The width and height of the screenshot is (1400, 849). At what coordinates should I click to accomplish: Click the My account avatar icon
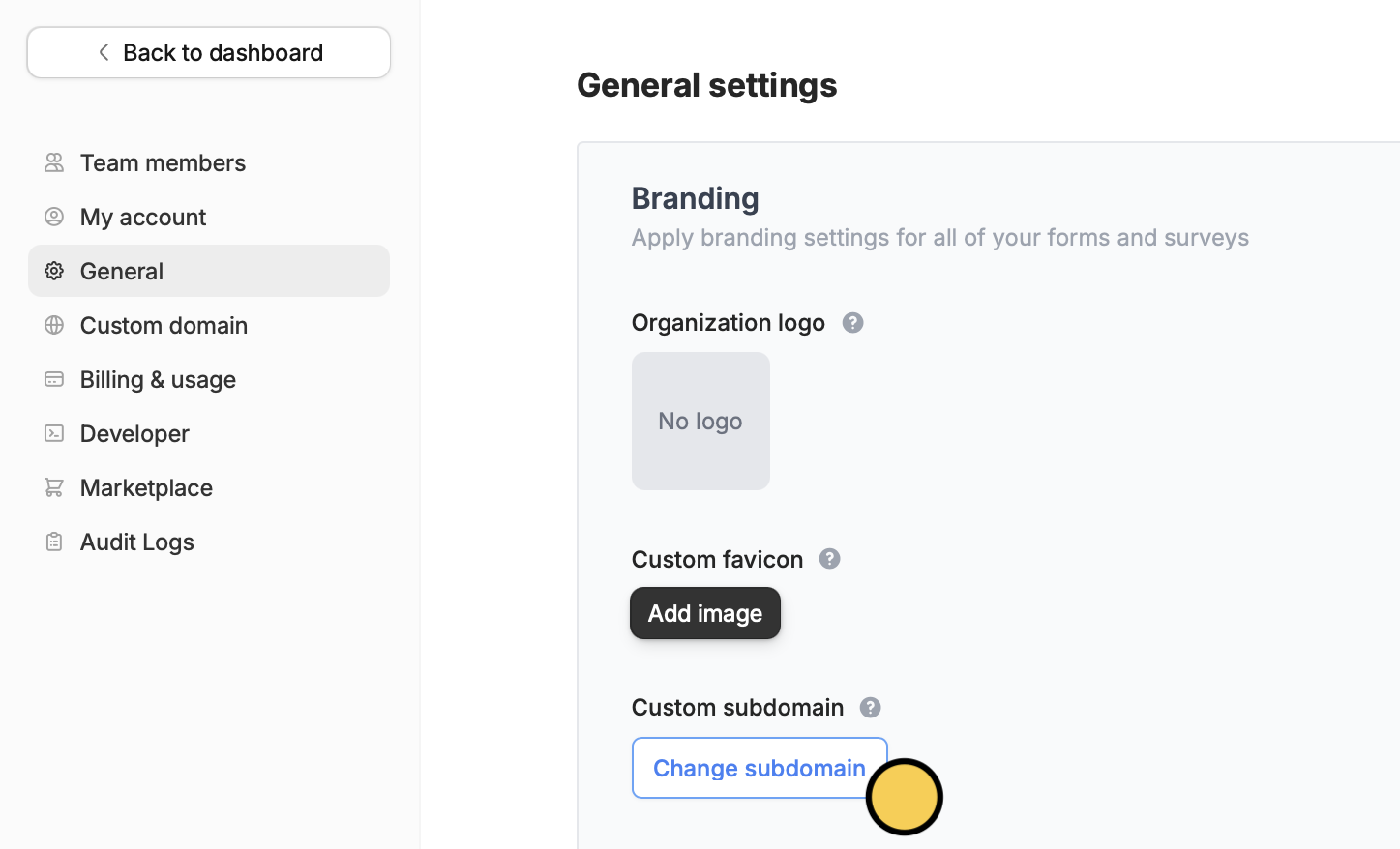54,217
